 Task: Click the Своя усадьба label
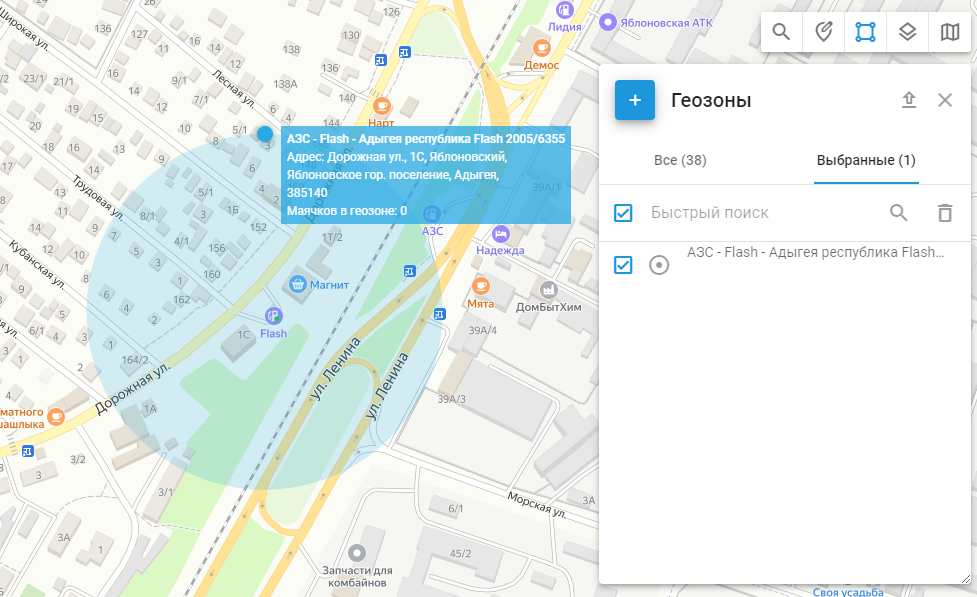point(848,592)
